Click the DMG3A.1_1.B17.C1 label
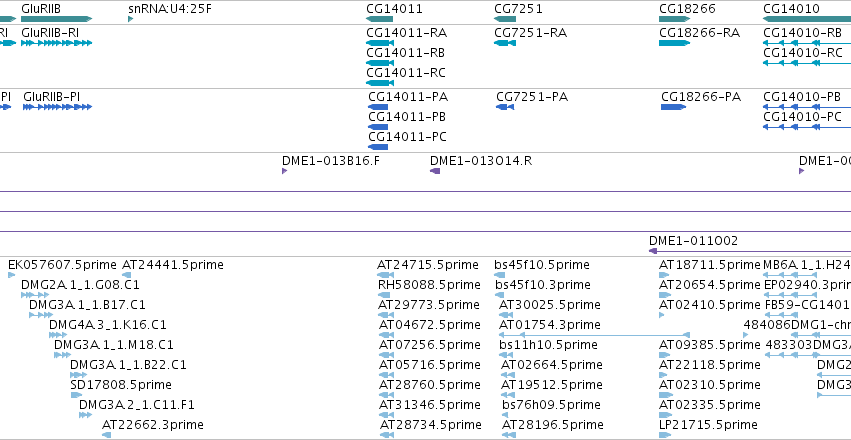Image resolution: width=851 pixels, height=440 pixels. click(x=87, y=305)
